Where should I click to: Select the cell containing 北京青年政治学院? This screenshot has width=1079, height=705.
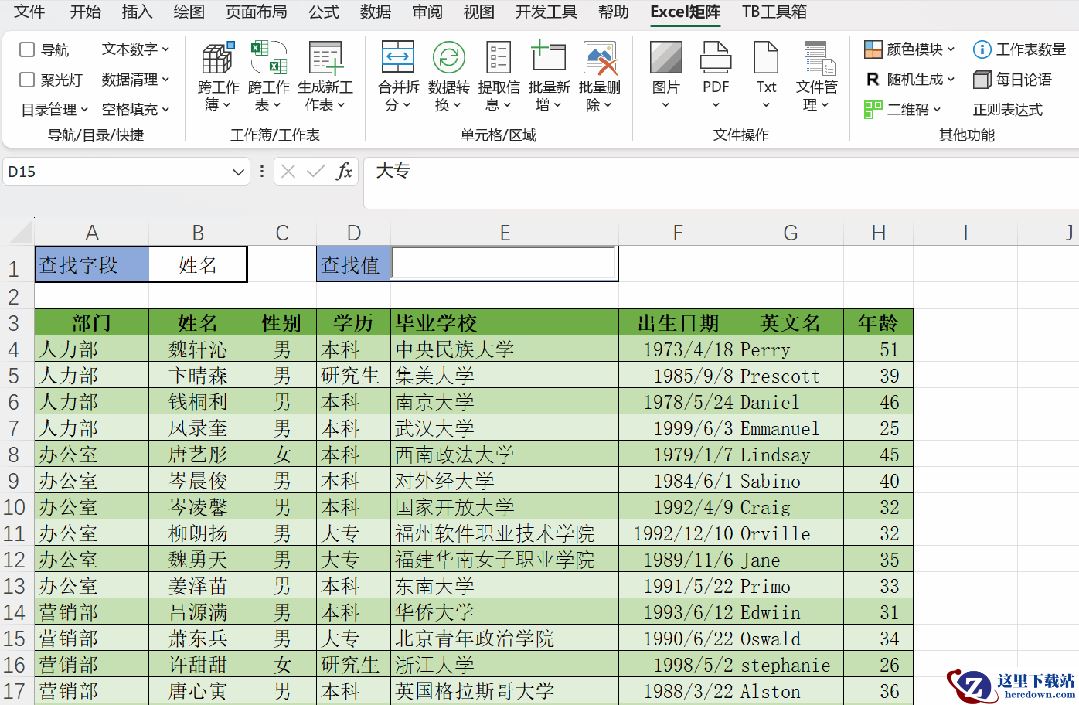[504, 638]
